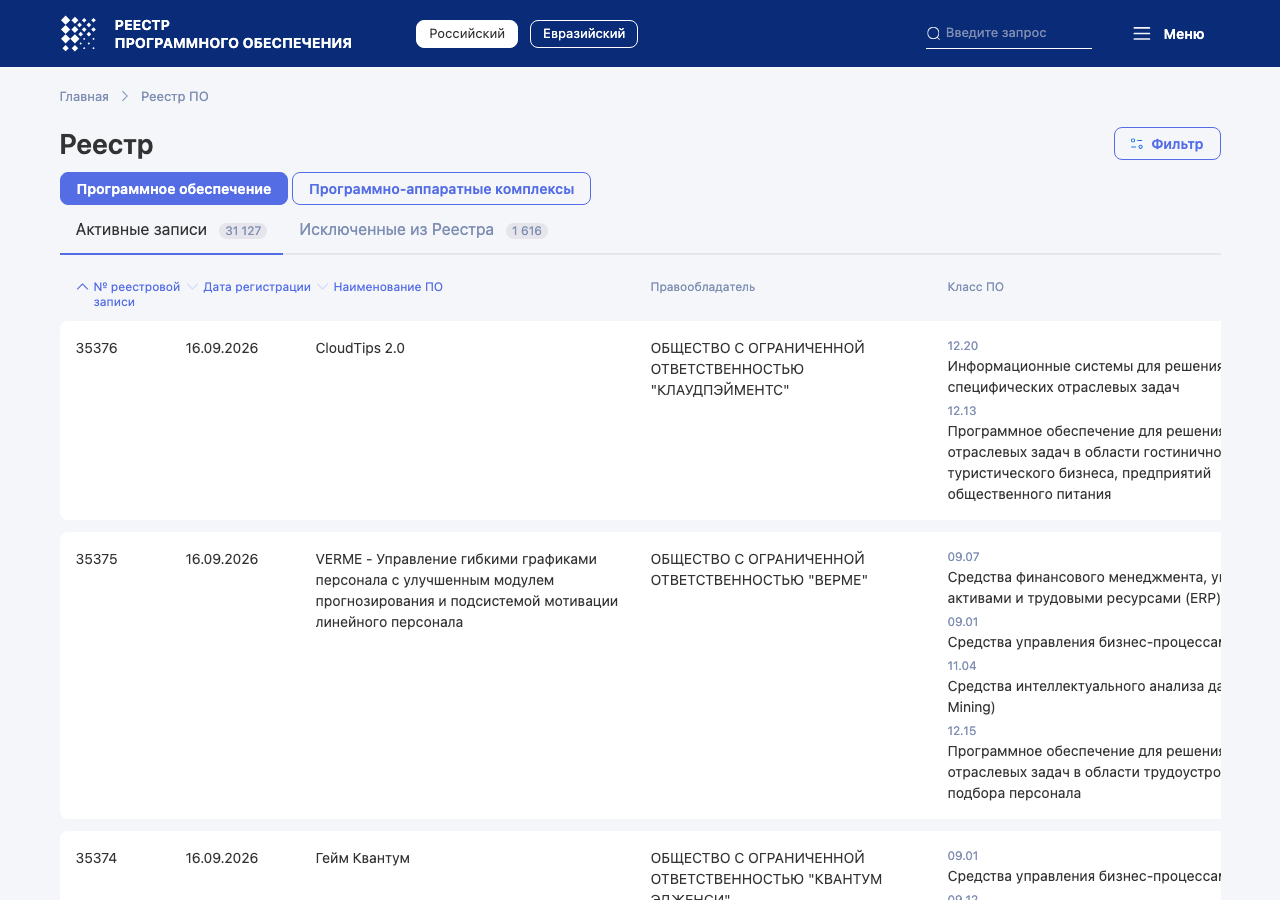This screenshot has width=1280, height=900.
Task: Click the Реестр ПО breadcrumb
Action: (175, 97)
